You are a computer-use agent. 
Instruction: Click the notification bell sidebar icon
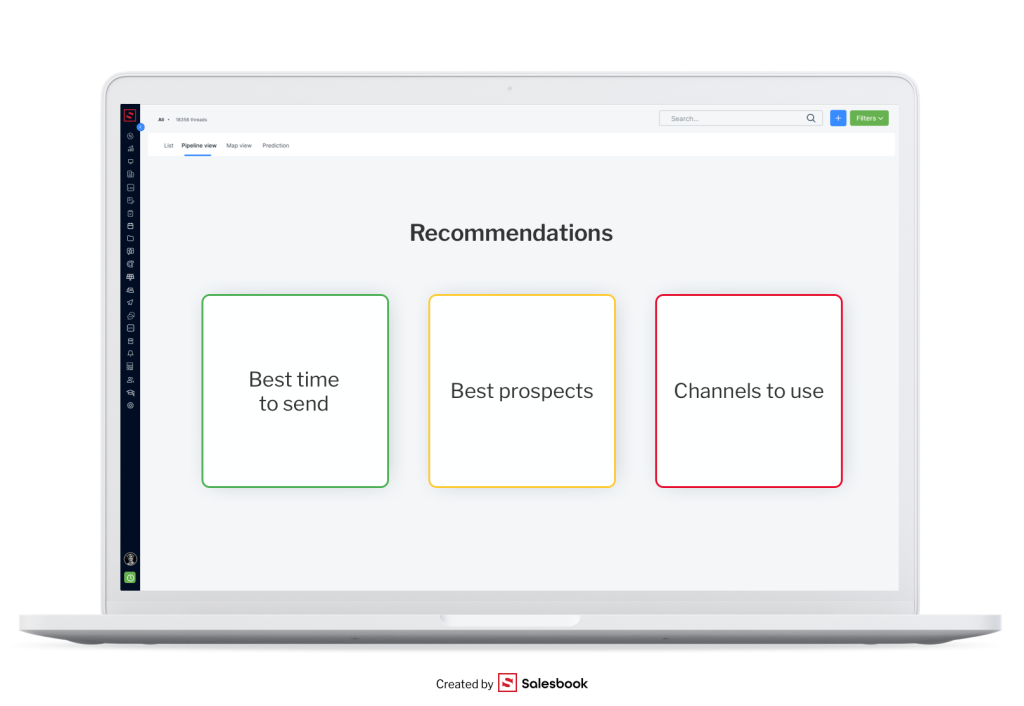130,353
